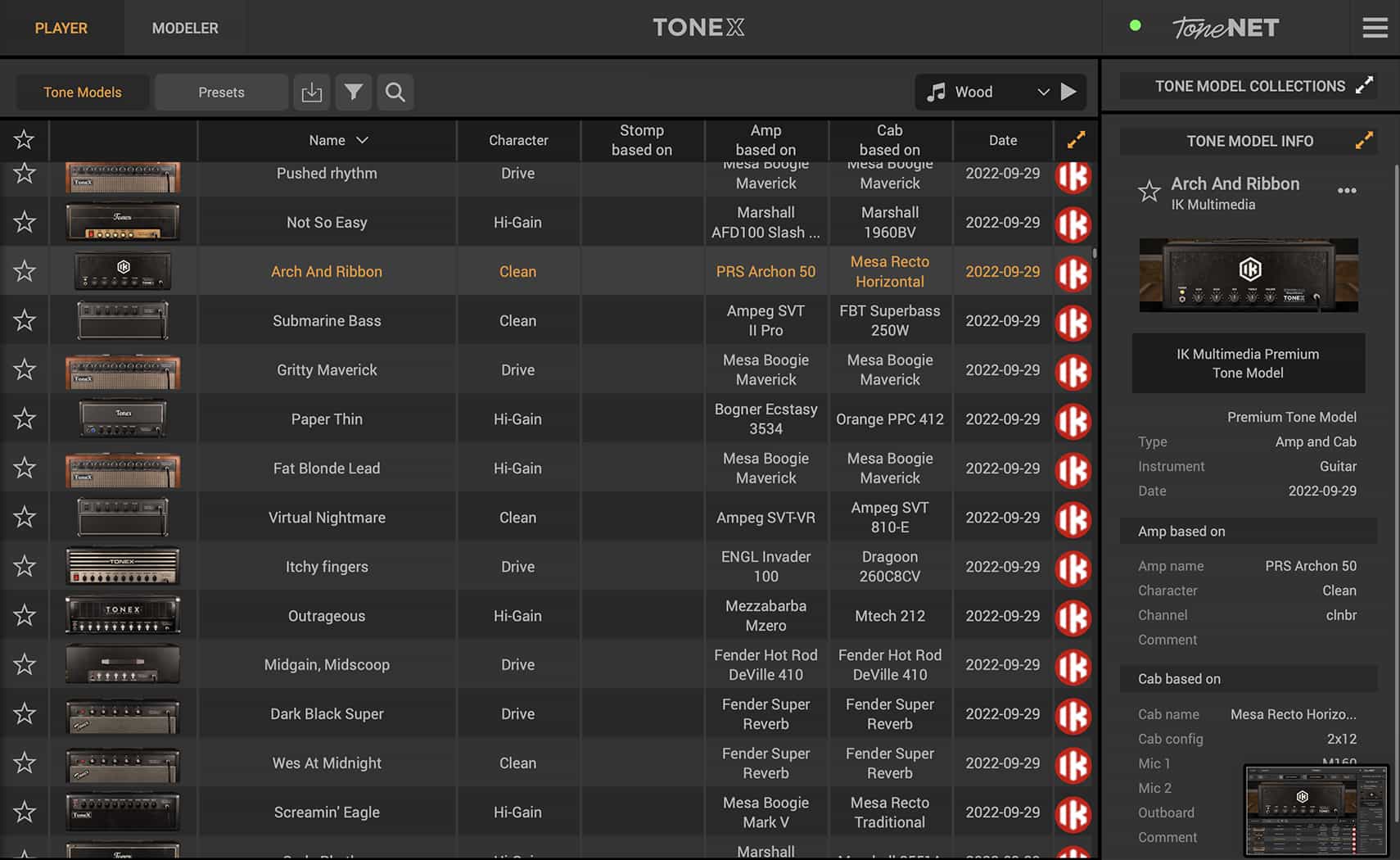
Task: Open the download manager icon
Action: point(312,92)
